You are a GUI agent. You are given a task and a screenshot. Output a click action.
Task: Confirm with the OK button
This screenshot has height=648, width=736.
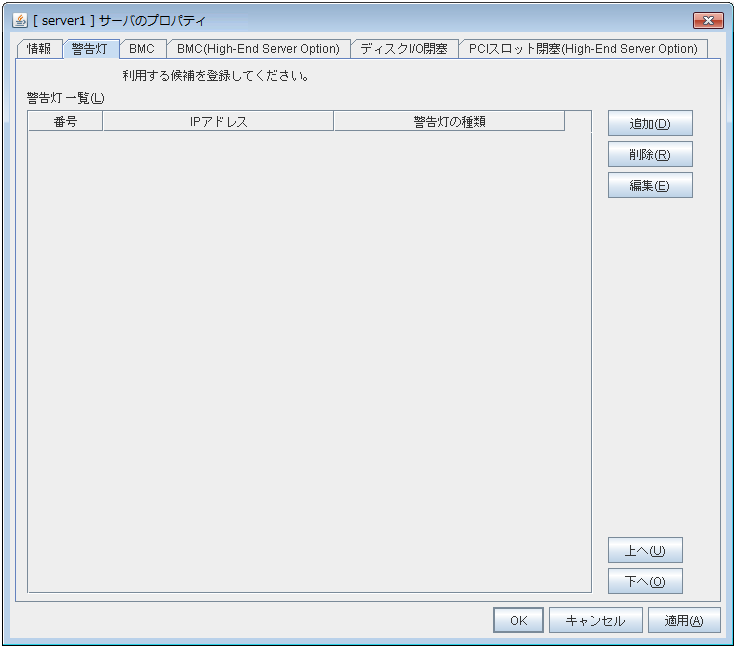pyautogui.click(x=518, y=621)
